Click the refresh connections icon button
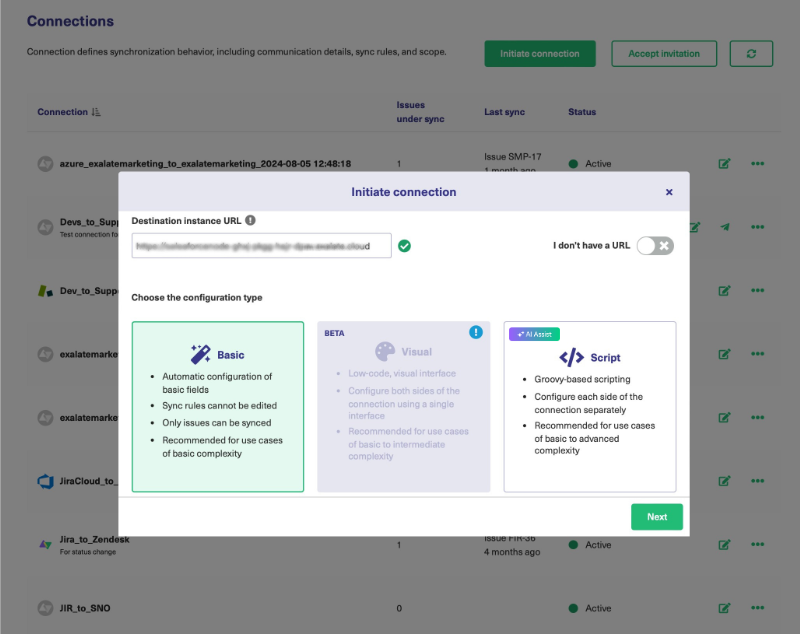The image size is (800, 634). click(x=751, y=54)
